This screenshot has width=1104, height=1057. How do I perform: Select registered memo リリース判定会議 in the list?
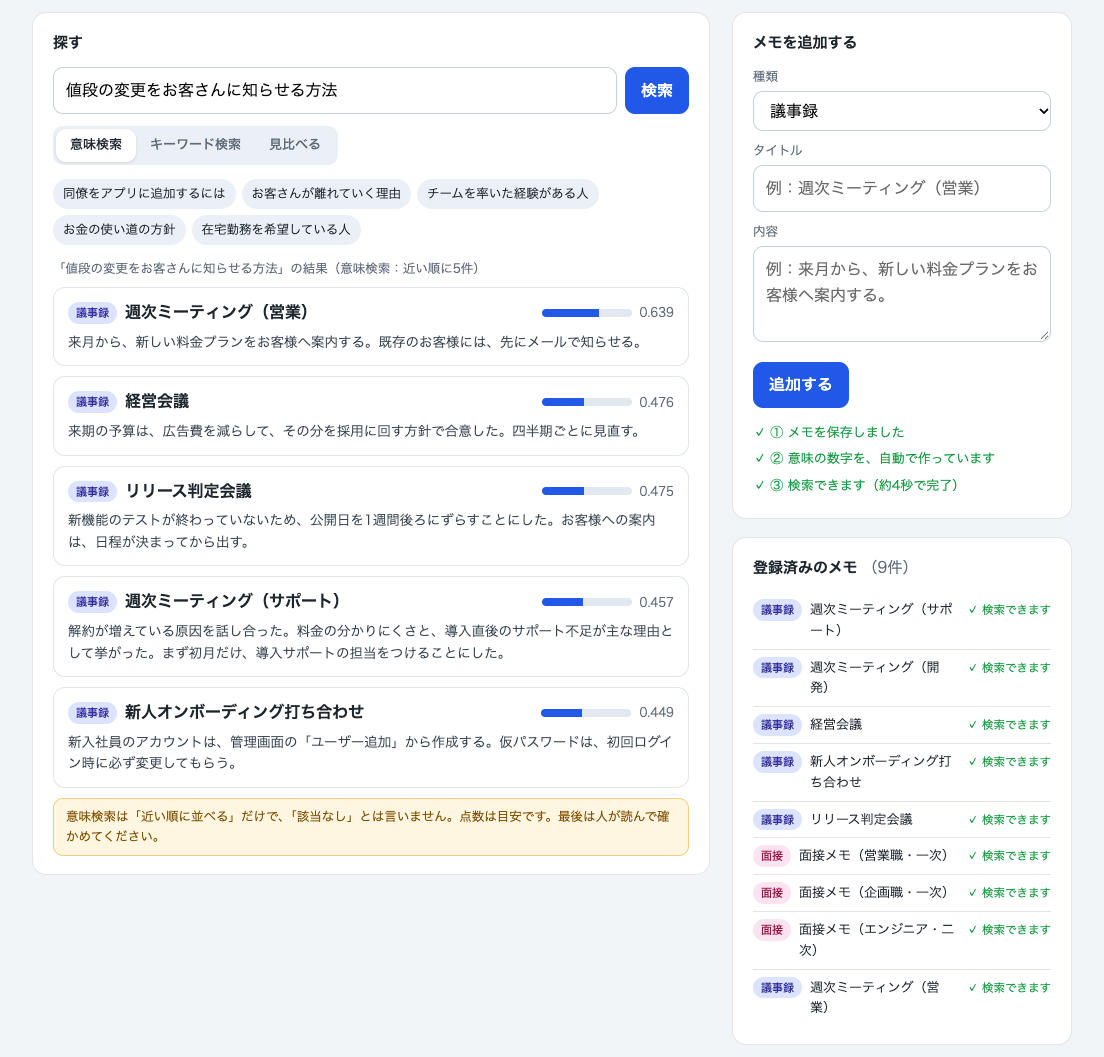point(901,819)
